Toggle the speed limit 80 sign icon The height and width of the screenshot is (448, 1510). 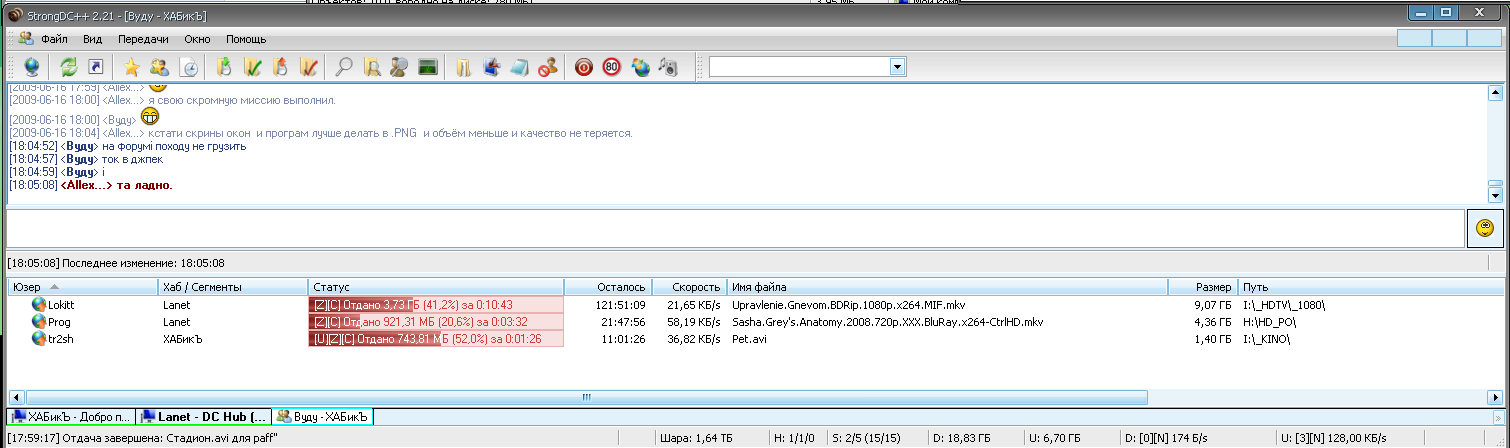click(x=611, y=67)
